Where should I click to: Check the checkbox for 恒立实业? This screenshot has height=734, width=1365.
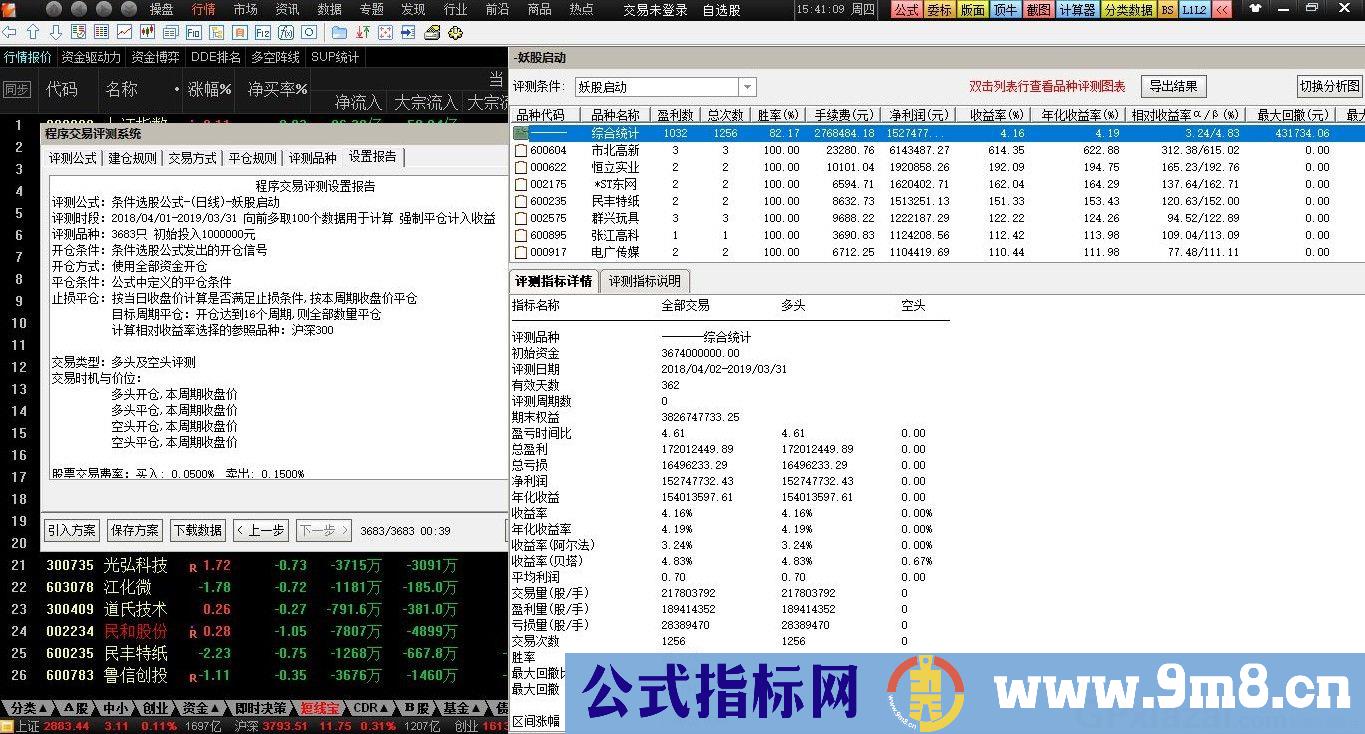522,169
